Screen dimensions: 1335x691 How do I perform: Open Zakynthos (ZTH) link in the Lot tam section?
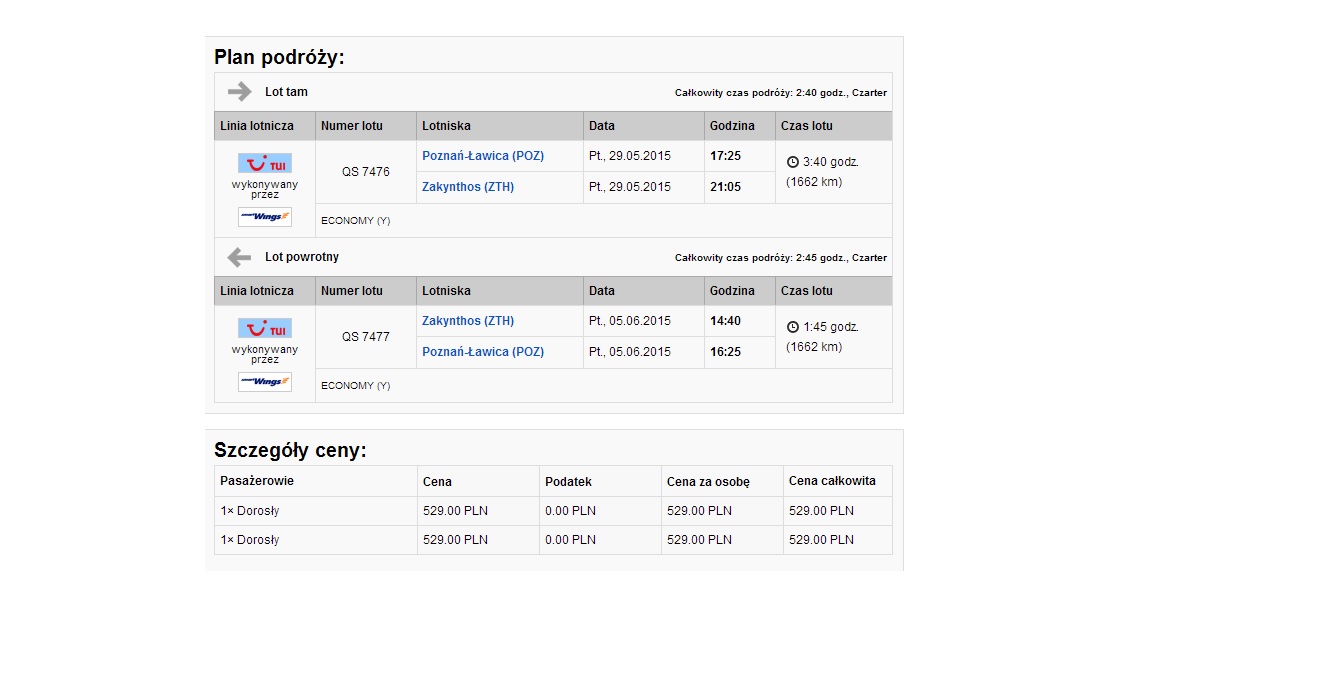[468, 187]
